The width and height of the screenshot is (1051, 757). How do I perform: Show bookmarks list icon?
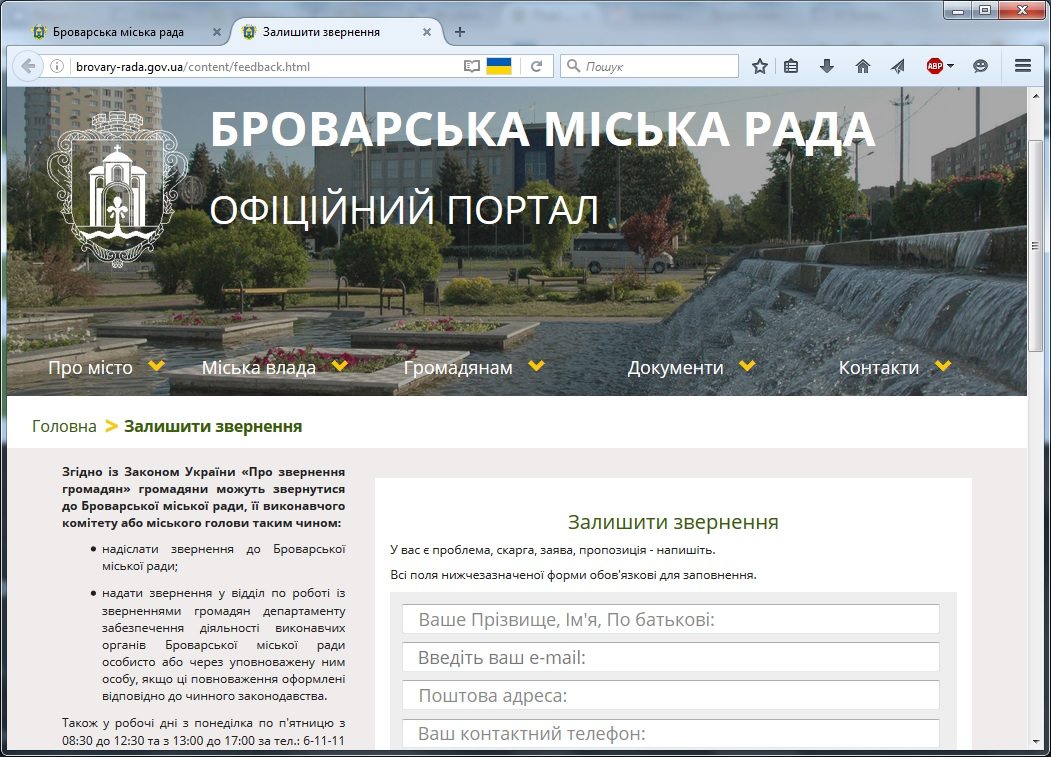(x=791, y=66)
